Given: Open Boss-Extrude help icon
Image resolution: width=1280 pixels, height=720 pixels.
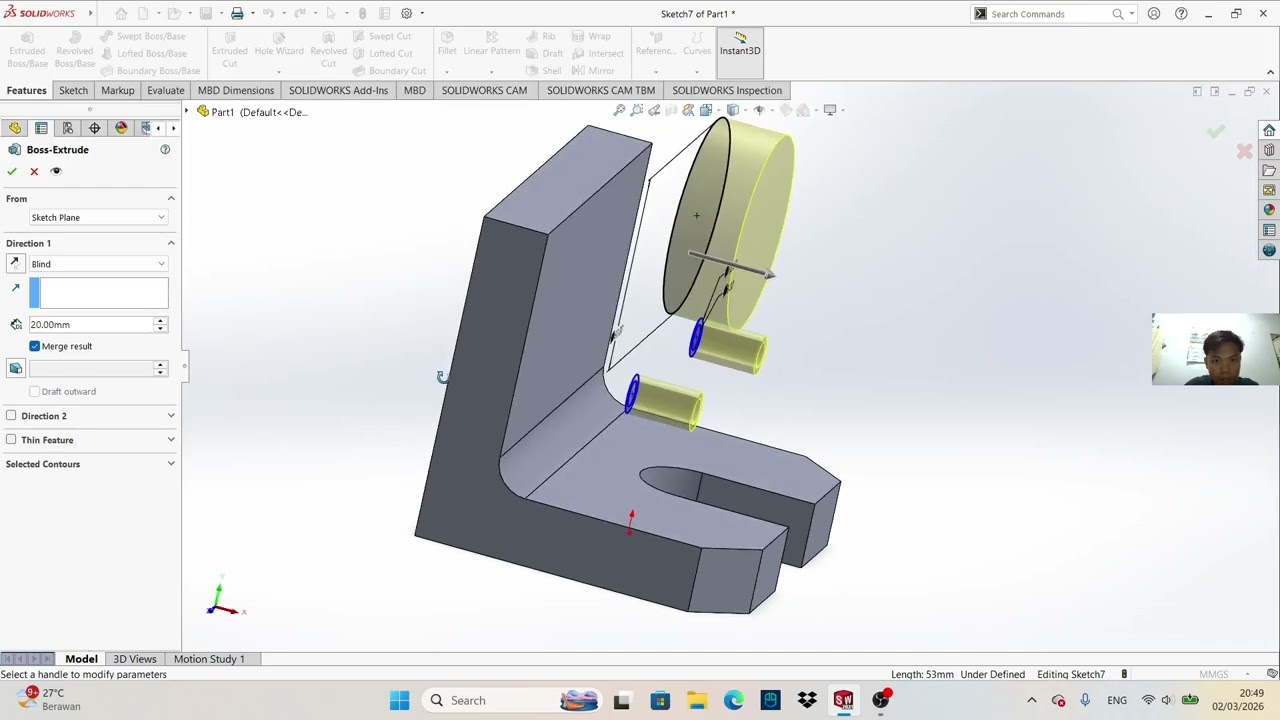Looking at the screenshot, I should click(x=165, y=150).
